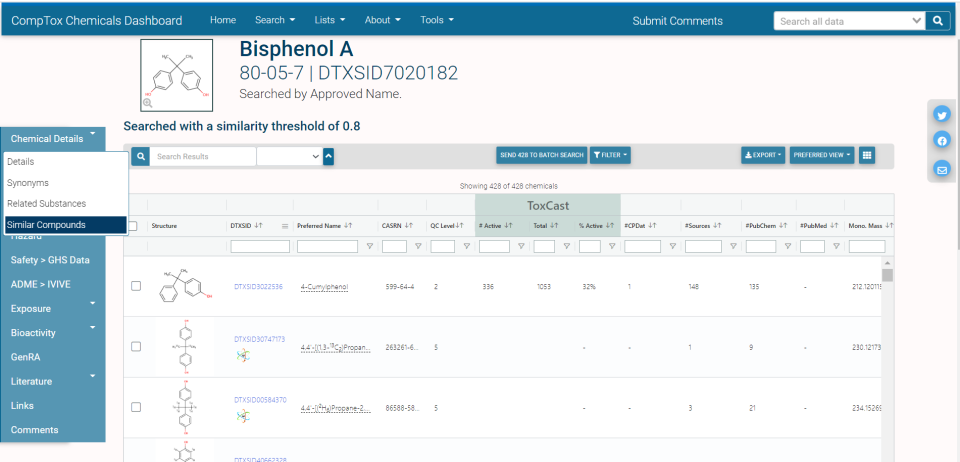
Task: Click the Search all data field
Action: click(850, 21)
